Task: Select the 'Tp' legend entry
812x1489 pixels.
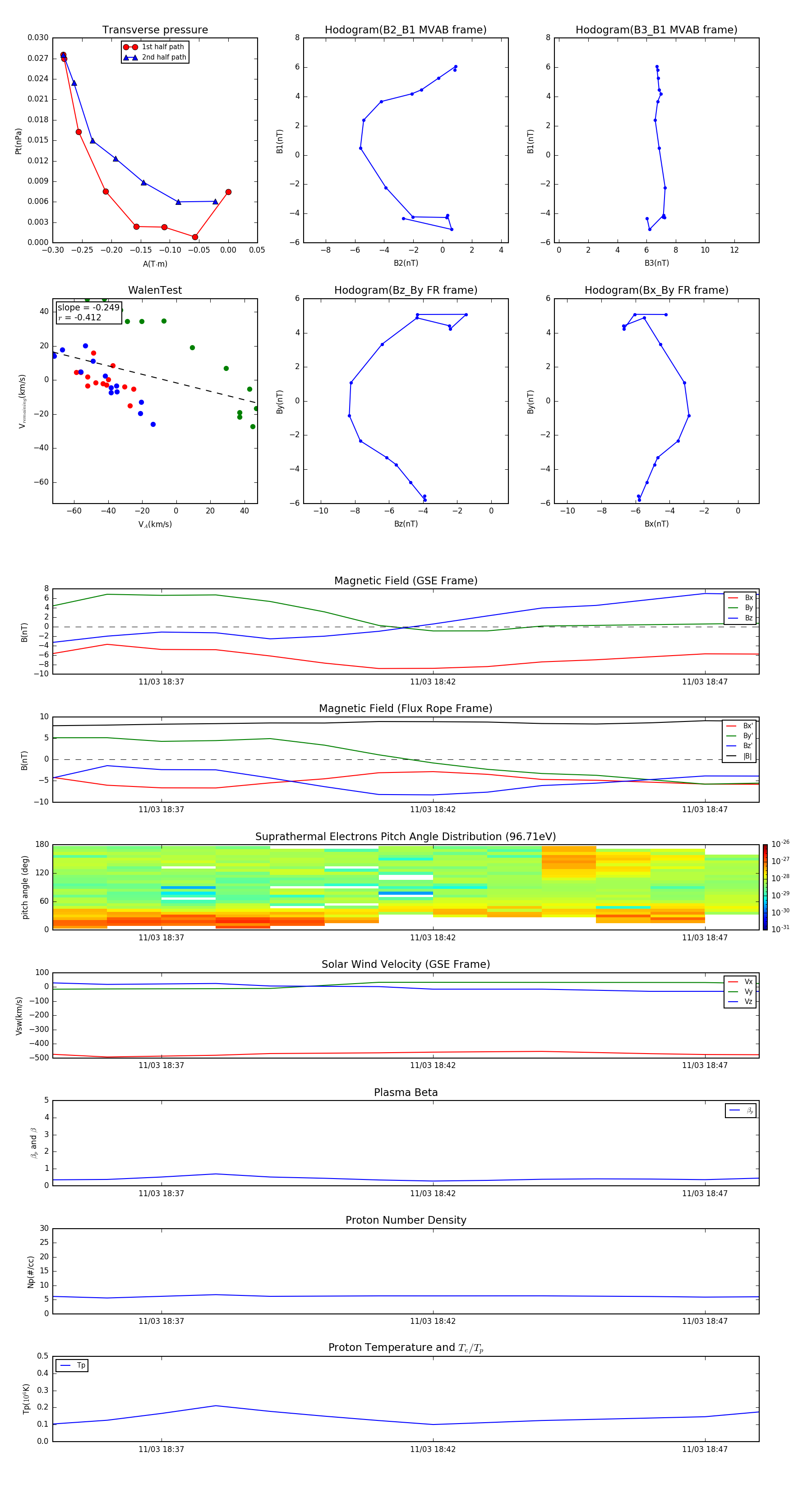Action: [73, 1365]
